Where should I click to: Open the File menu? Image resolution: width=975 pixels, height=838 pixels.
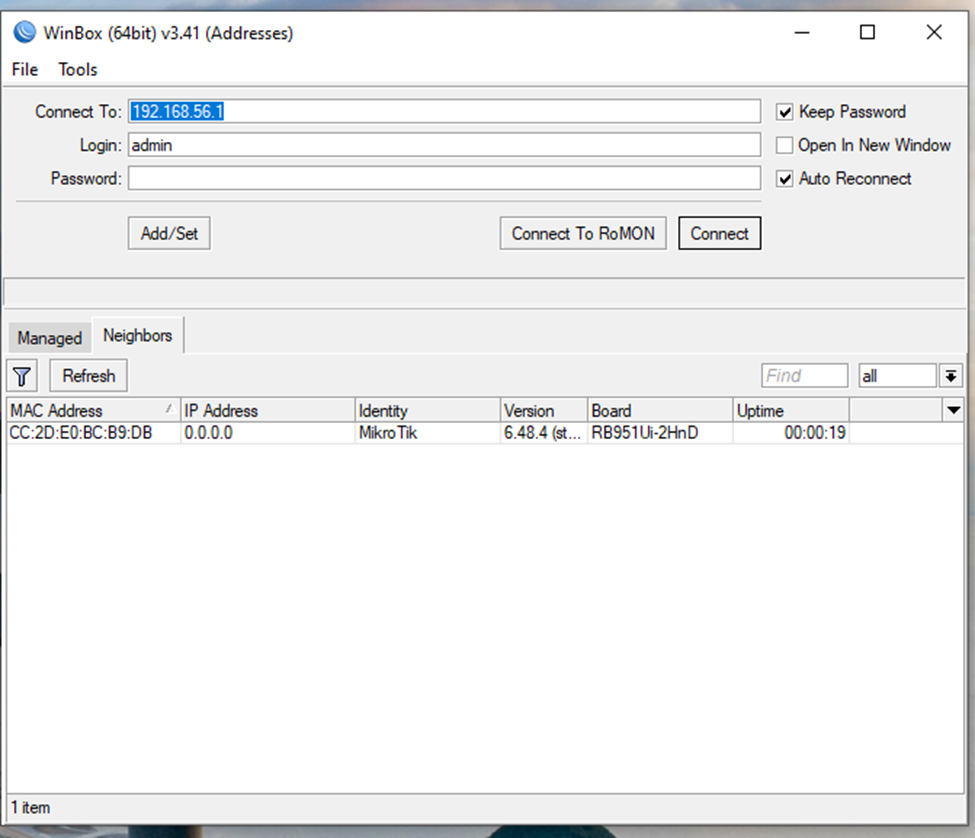23,69
